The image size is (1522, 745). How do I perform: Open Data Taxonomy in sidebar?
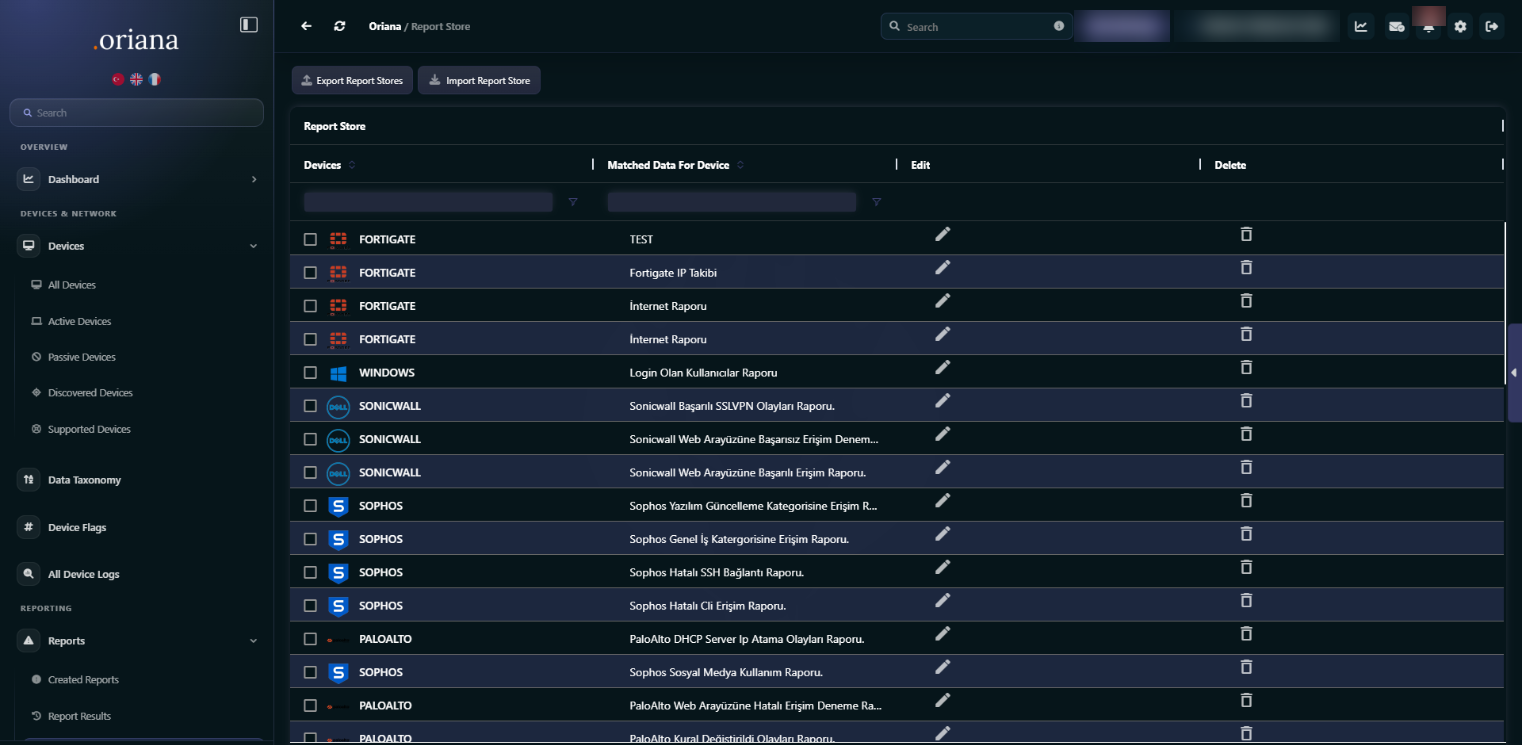tap(84, 480)
